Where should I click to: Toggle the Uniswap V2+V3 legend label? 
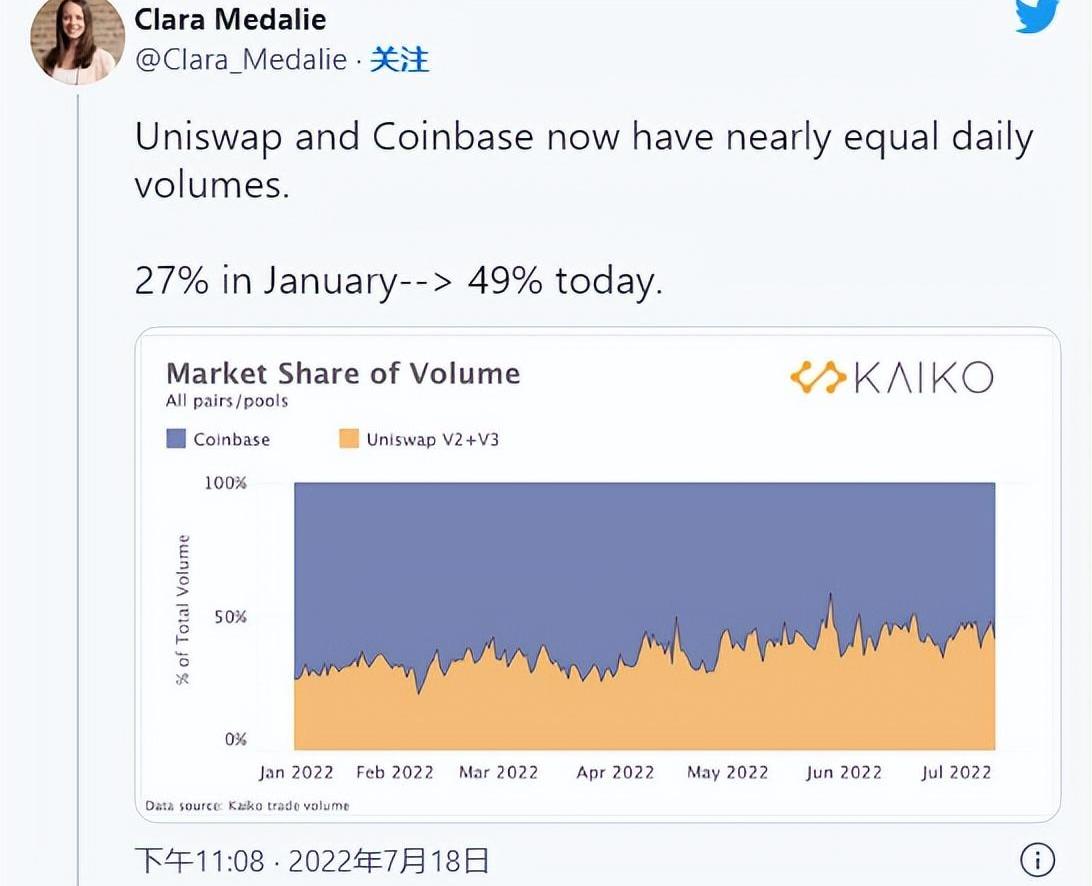tap(432, 439)
